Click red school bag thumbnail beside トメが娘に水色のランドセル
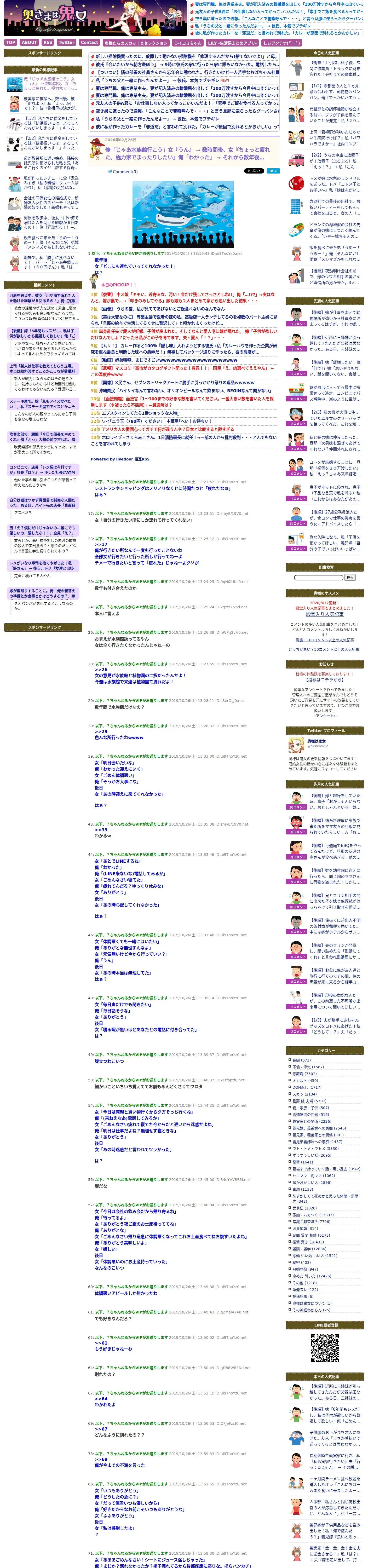The height and width of the screenshot is (1568, 368). (x=296, y=183)
